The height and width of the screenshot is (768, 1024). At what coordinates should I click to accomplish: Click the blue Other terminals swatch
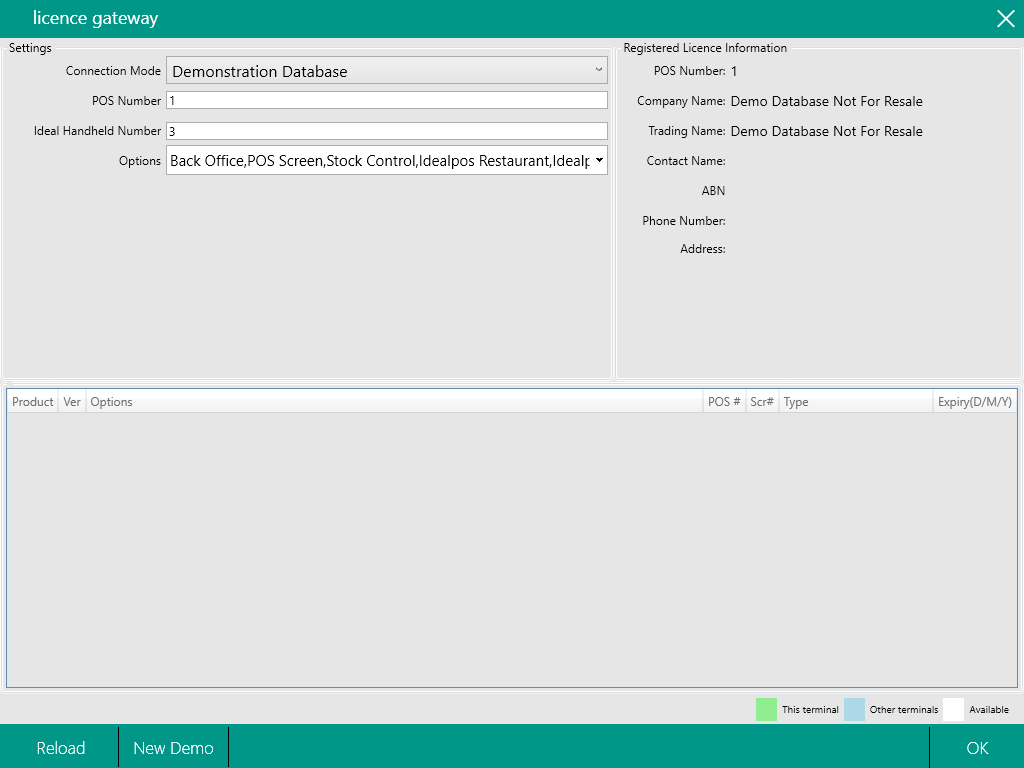pos(854,709)
